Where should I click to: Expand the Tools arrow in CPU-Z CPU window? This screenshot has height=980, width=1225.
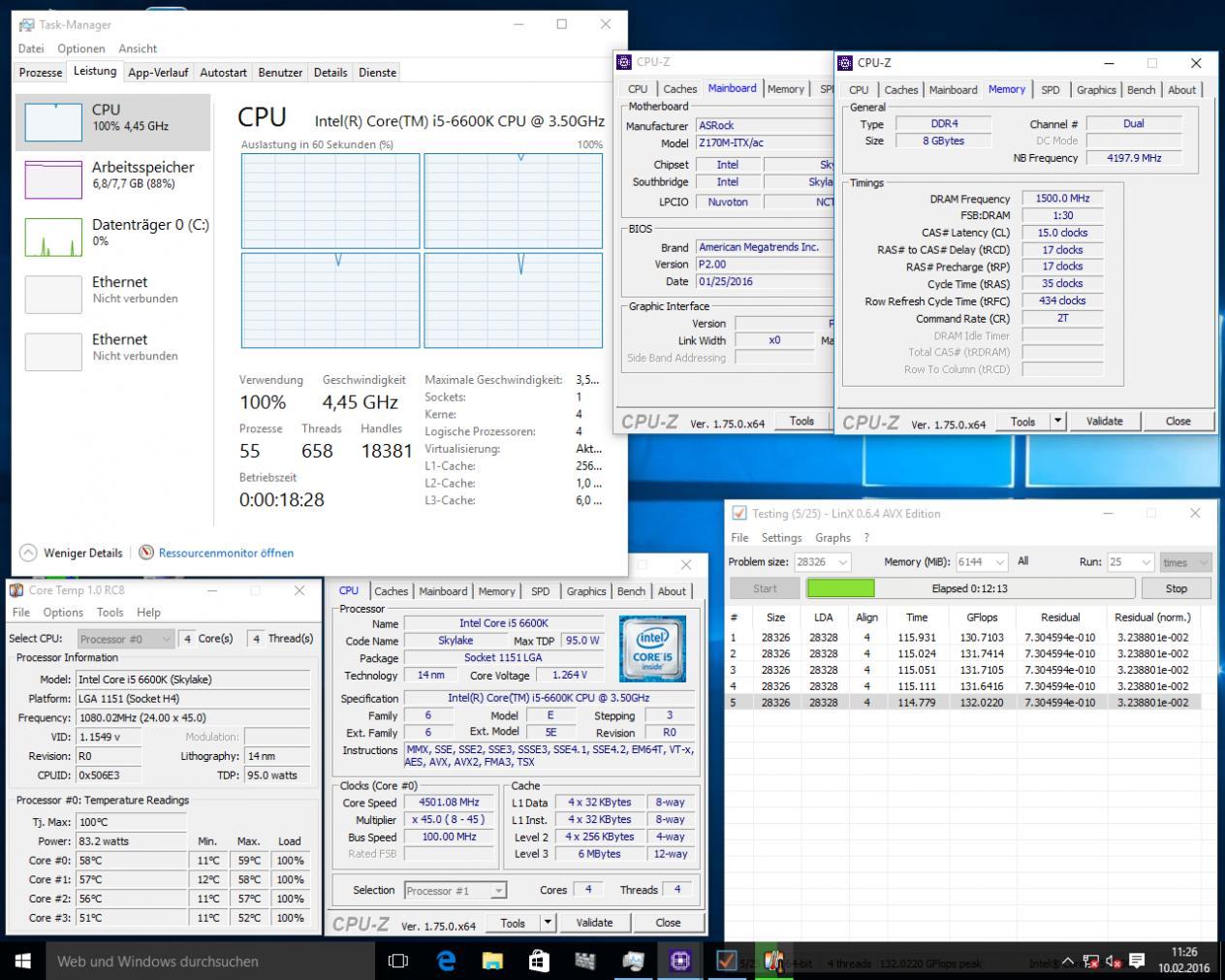tap(548, 923)
